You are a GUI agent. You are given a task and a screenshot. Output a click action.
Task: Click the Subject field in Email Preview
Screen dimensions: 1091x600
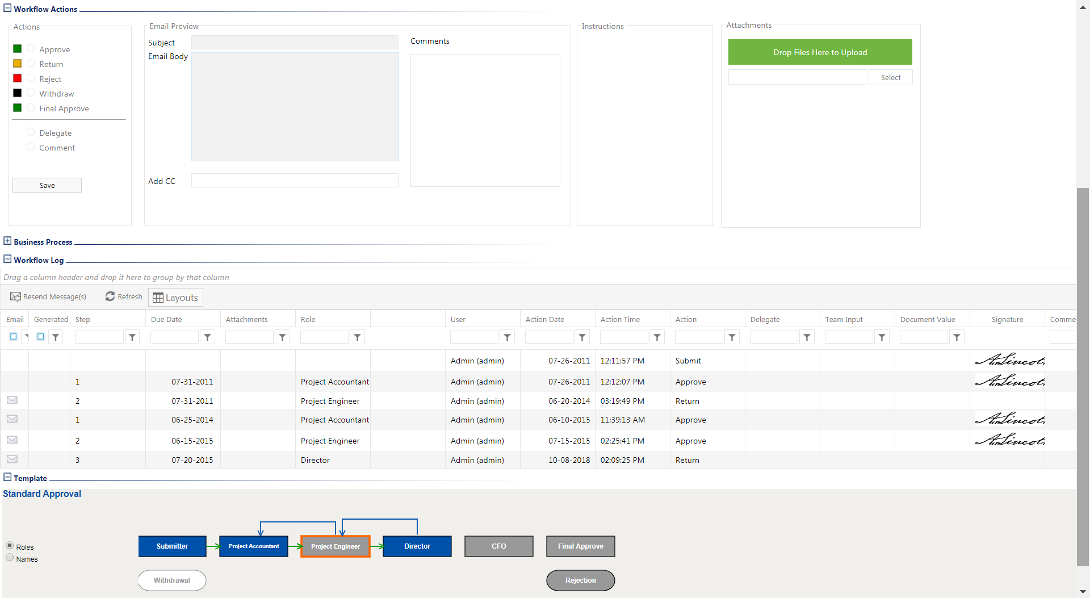point(295,42)
